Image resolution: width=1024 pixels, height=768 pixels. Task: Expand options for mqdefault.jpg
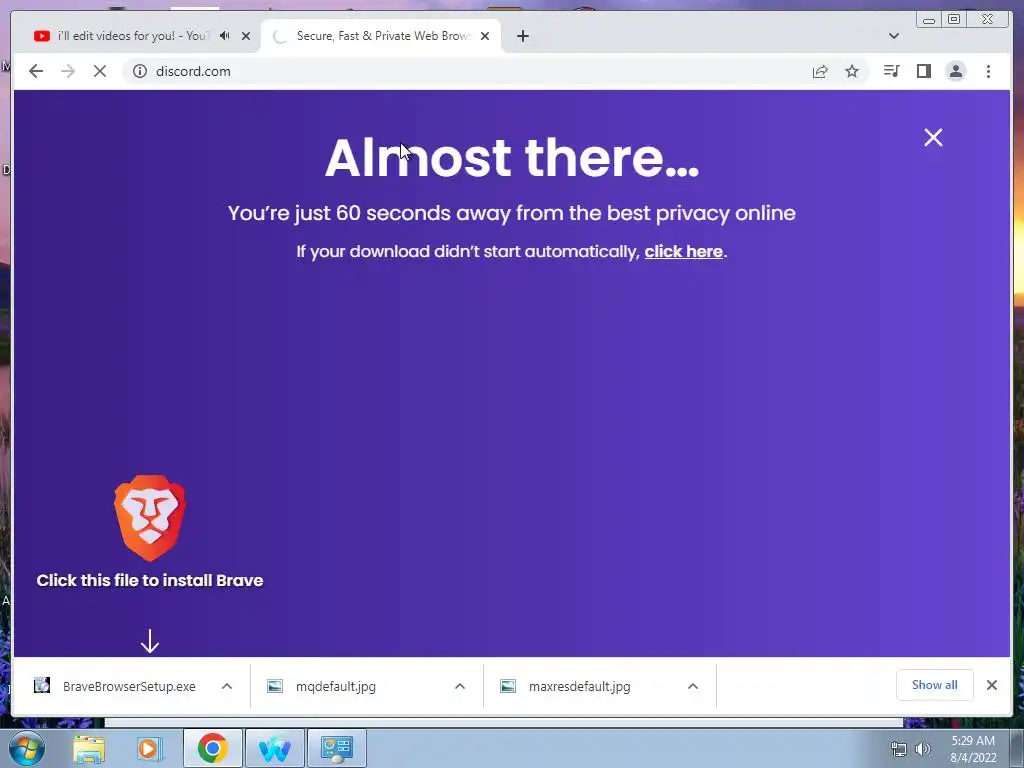click(460, 686)
